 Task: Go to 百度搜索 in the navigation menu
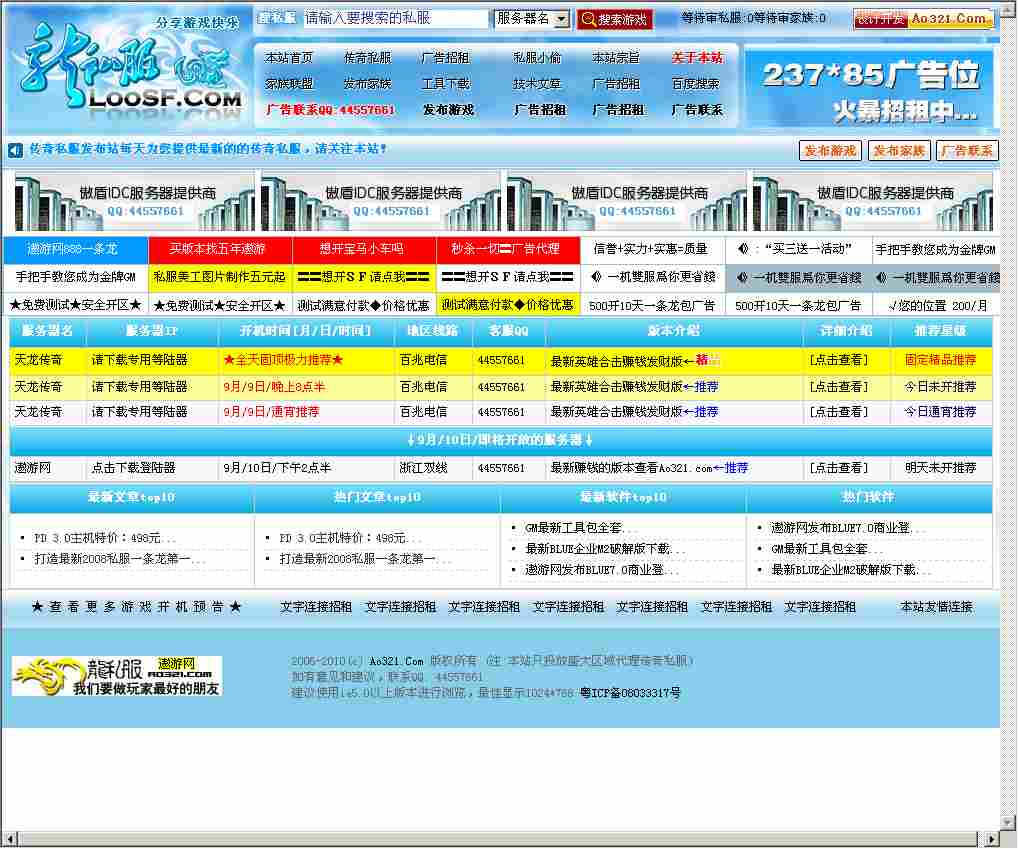[695, 84]
